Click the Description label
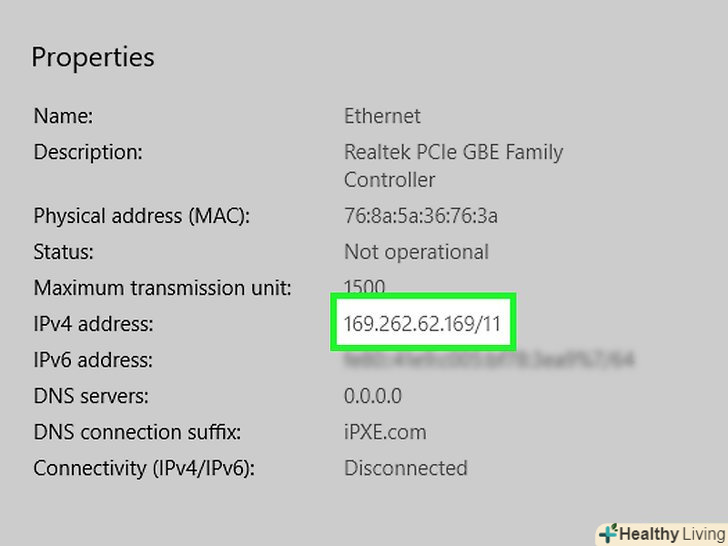728x546 pixels. click(88, 152)
